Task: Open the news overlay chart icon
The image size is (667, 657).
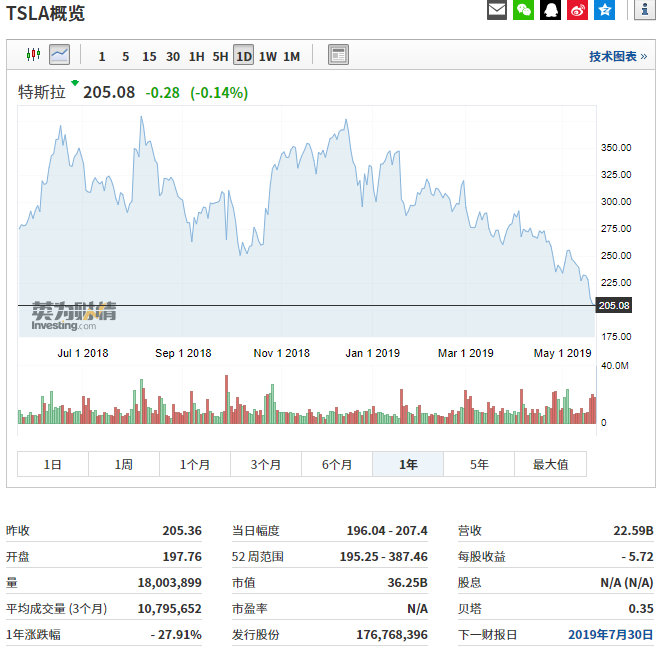Action: (338, 54)
